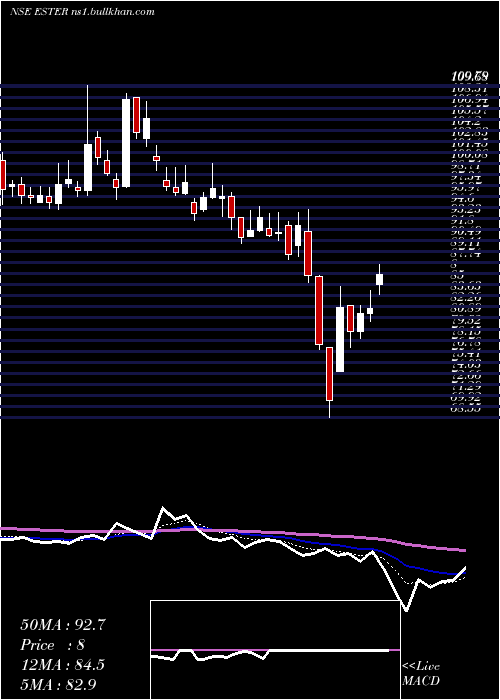The height and width of the screenshot is (700, 500).
Task: Click the 50MA : 92.7 label
Action: point(63,625)
